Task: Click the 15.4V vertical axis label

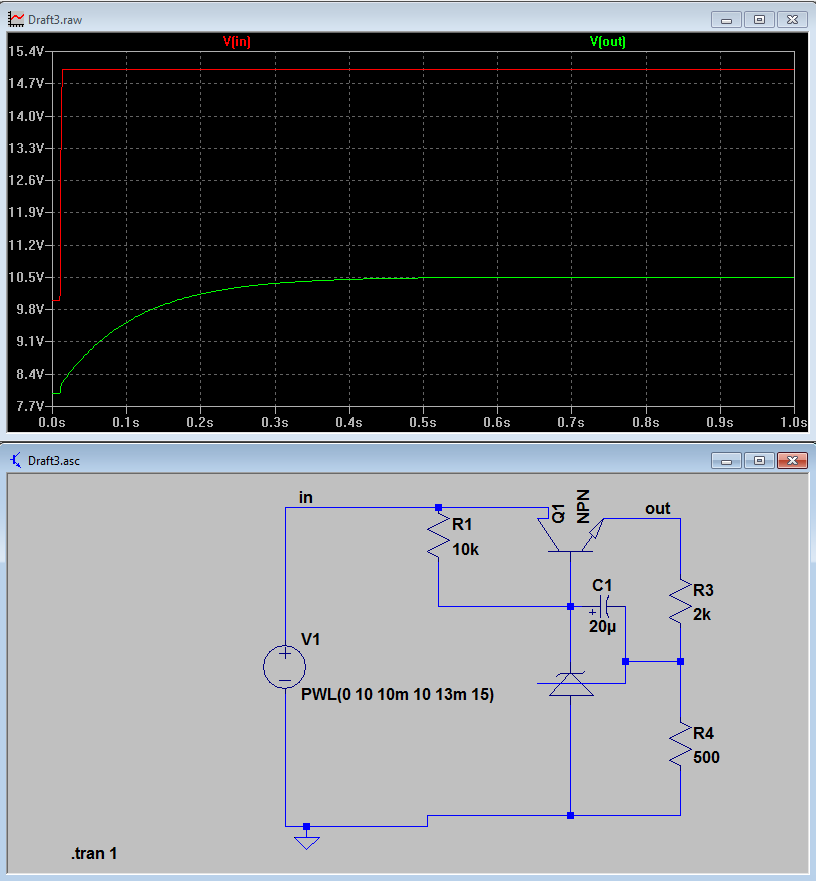Action: [26, 52]
